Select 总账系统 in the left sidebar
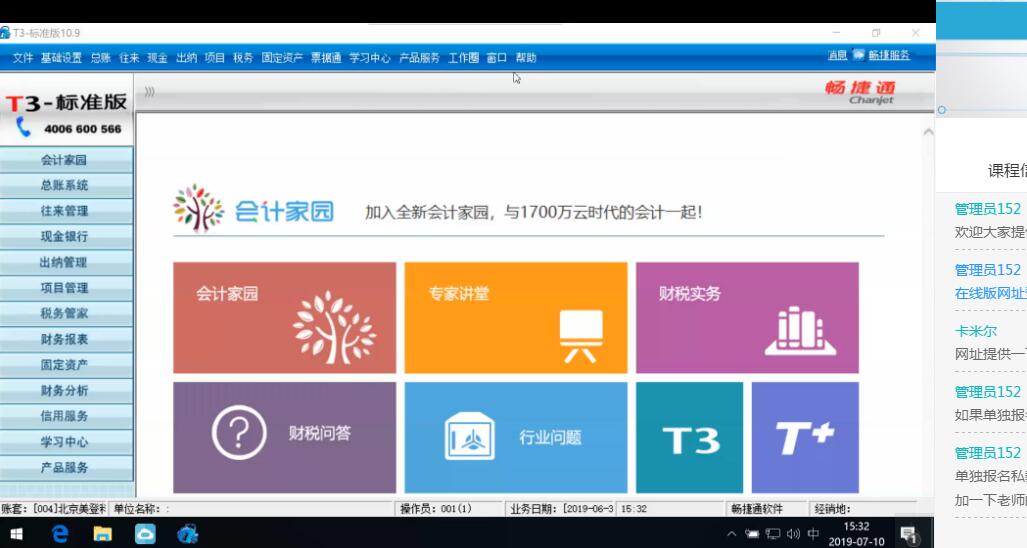 (x=65, y=185)
